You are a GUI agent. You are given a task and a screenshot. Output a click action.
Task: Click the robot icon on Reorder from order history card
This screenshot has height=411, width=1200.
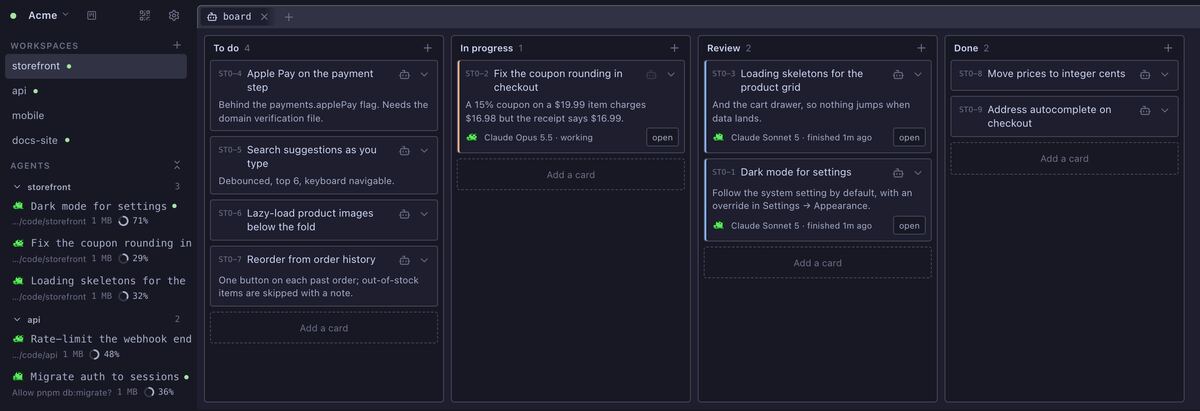coord(404,260)
